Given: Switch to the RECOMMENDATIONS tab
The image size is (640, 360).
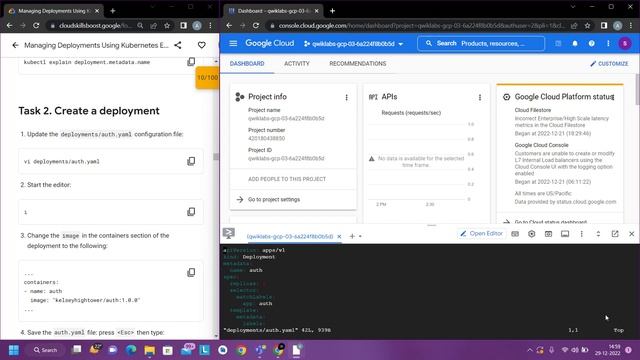Looking at the screenshot, I should coord(358,64).
